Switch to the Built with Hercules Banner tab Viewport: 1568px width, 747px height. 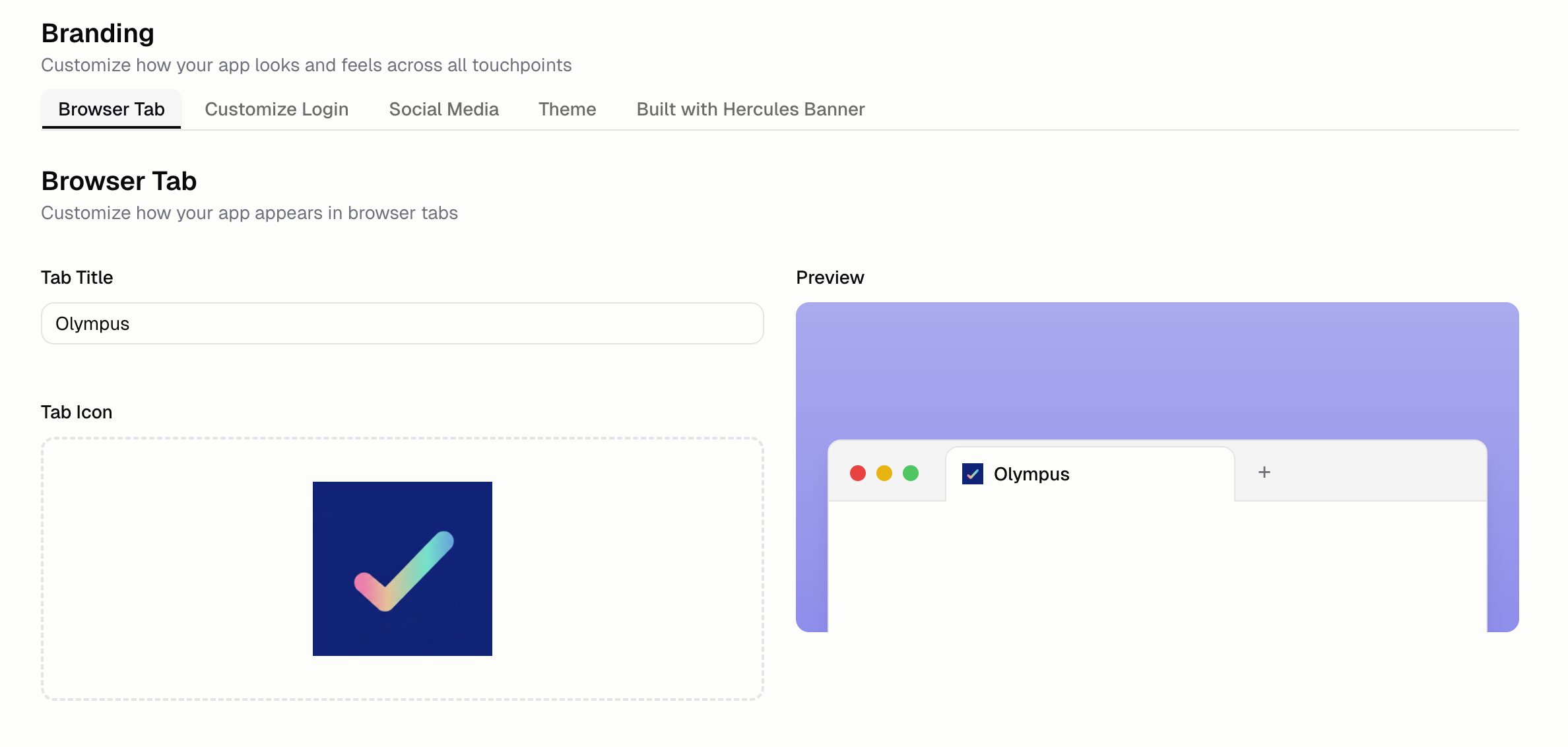coord(750,109)
